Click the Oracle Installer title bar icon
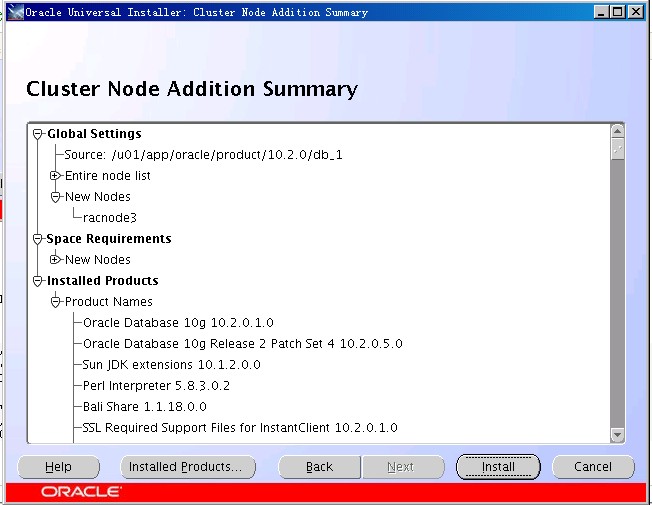 tap(15, 12)
